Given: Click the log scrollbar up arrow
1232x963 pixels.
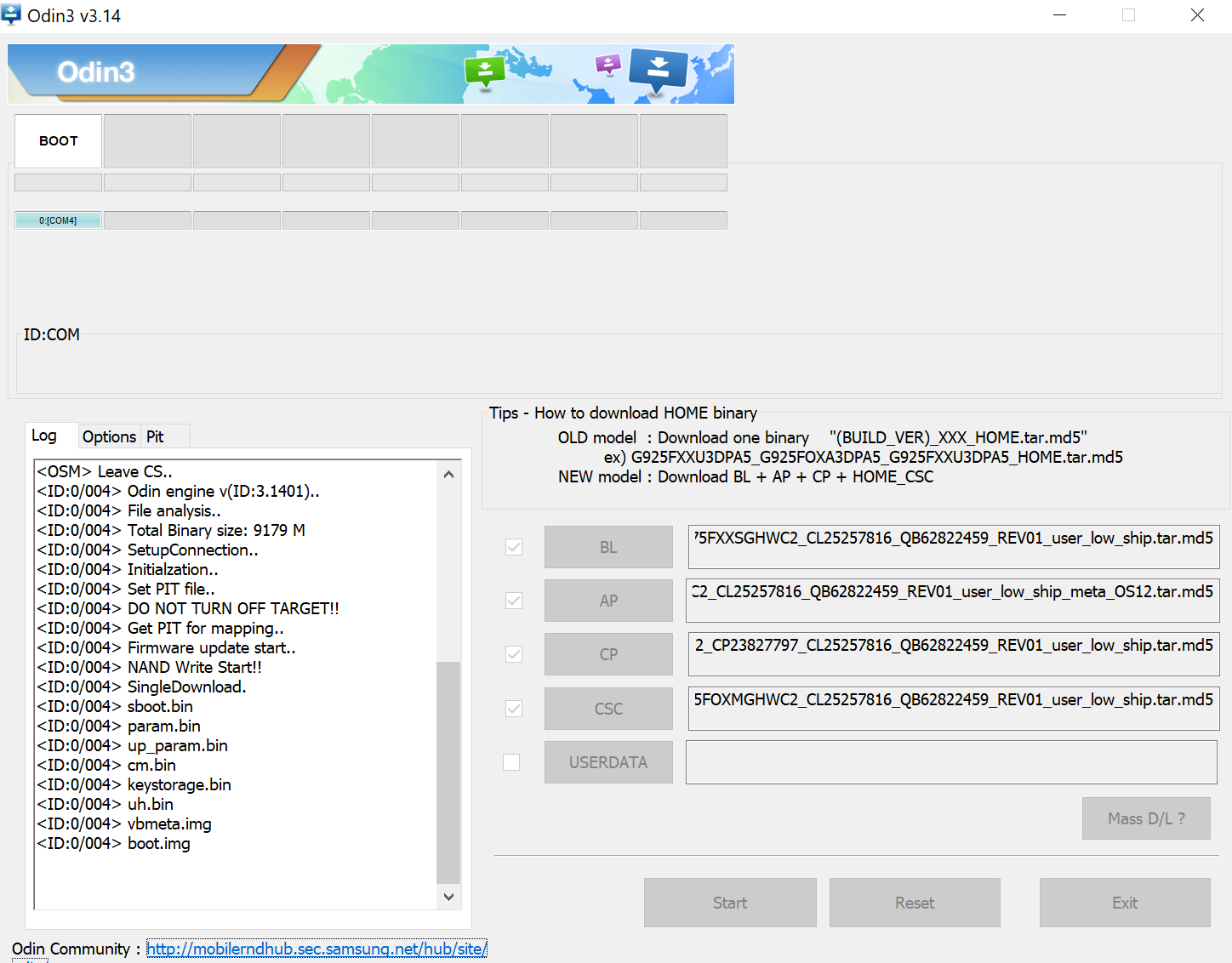Looking at the screenshot, I should (448, 475).
